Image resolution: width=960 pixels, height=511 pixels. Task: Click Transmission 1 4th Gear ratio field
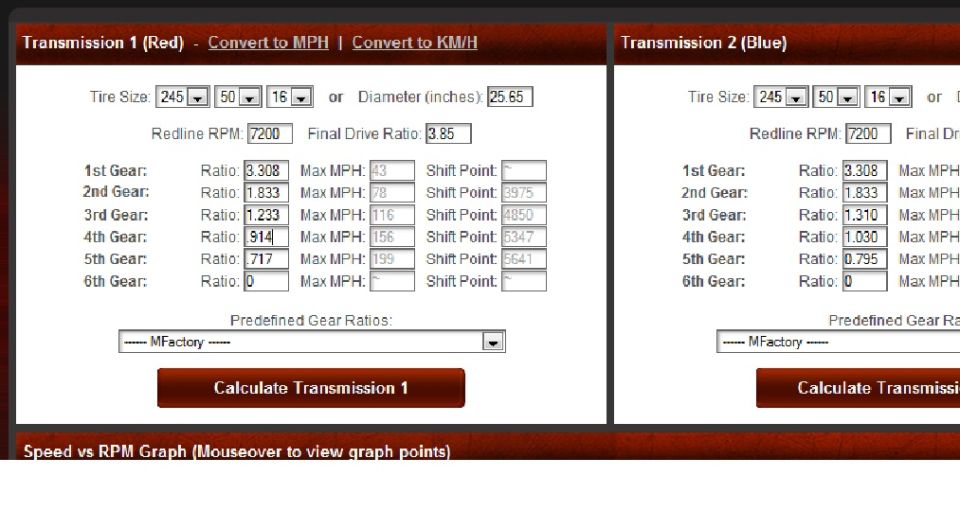pyautogui.click(x=266, y=237)
